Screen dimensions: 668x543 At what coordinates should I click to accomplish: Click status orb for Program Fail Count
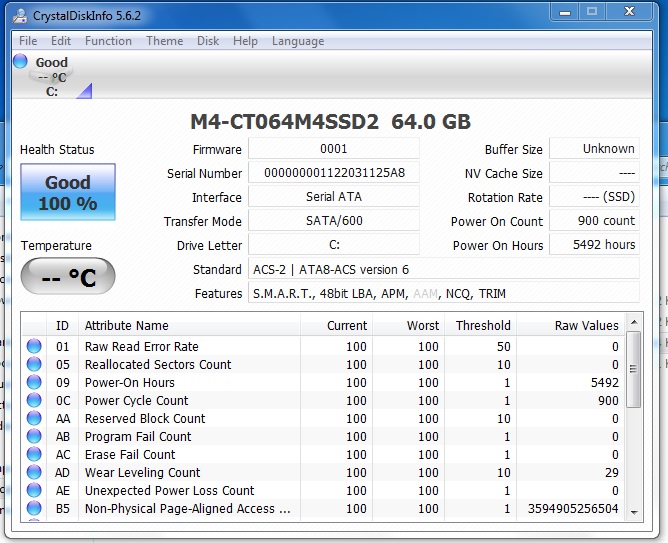click(x=34, y=436)
